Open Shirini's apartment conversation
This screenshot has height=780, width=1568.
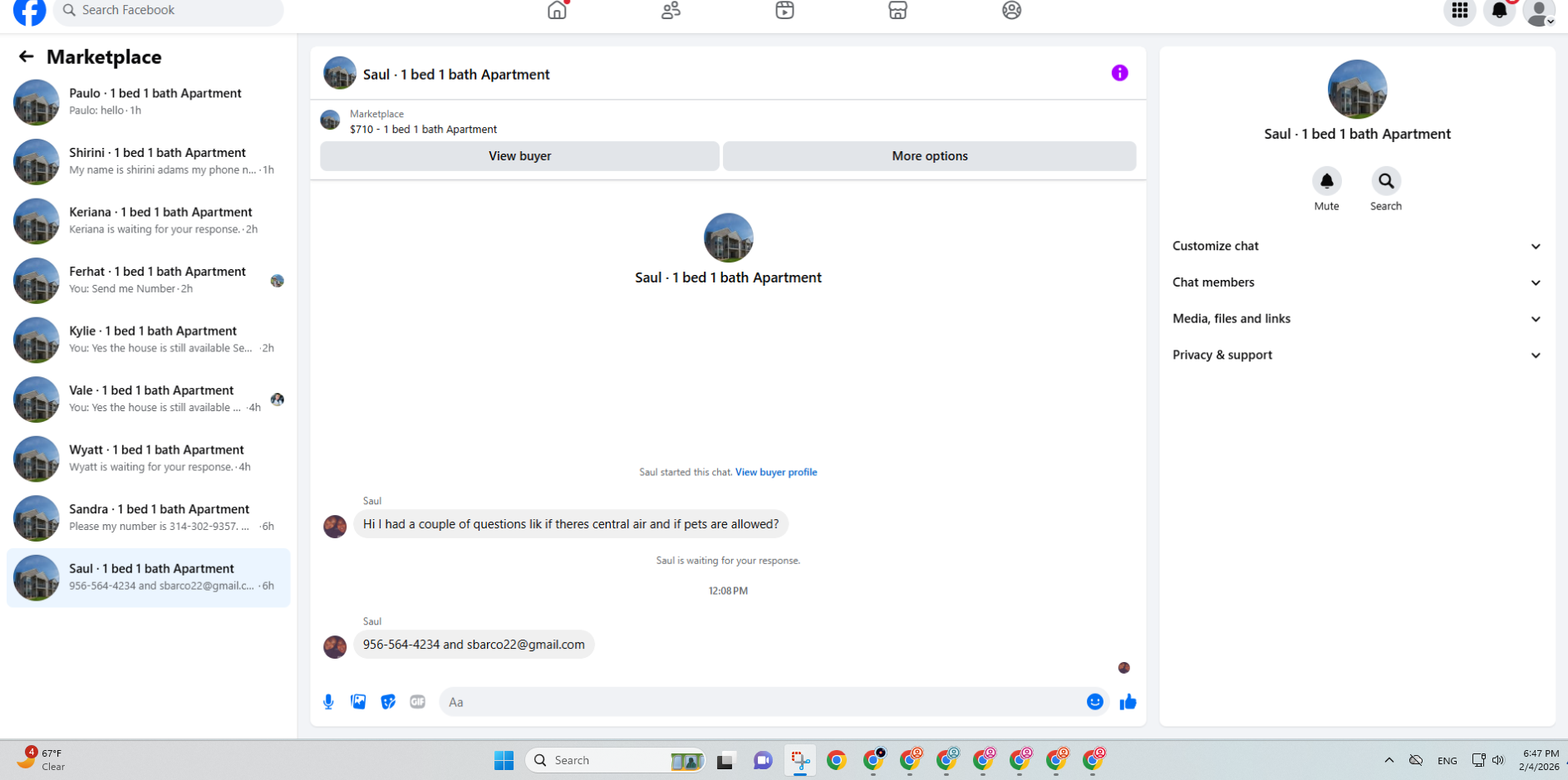tap(149, 161)
